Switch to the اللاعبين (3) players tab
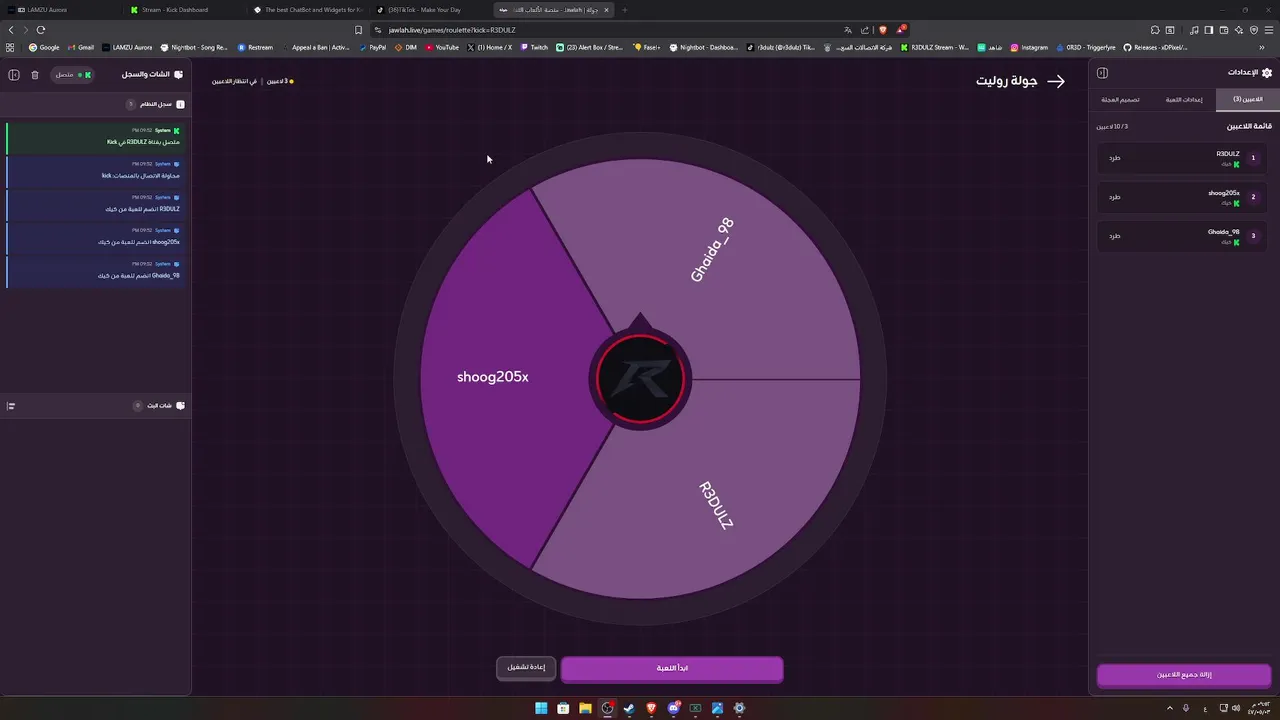Viewport: 1280px width, 720px height. 1247,99
